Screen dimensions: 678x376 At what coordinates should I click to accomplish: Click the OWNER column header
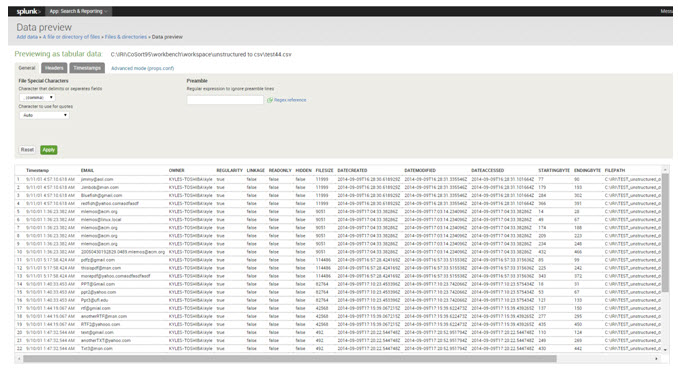pyautogui.click(x=176, y=170)
